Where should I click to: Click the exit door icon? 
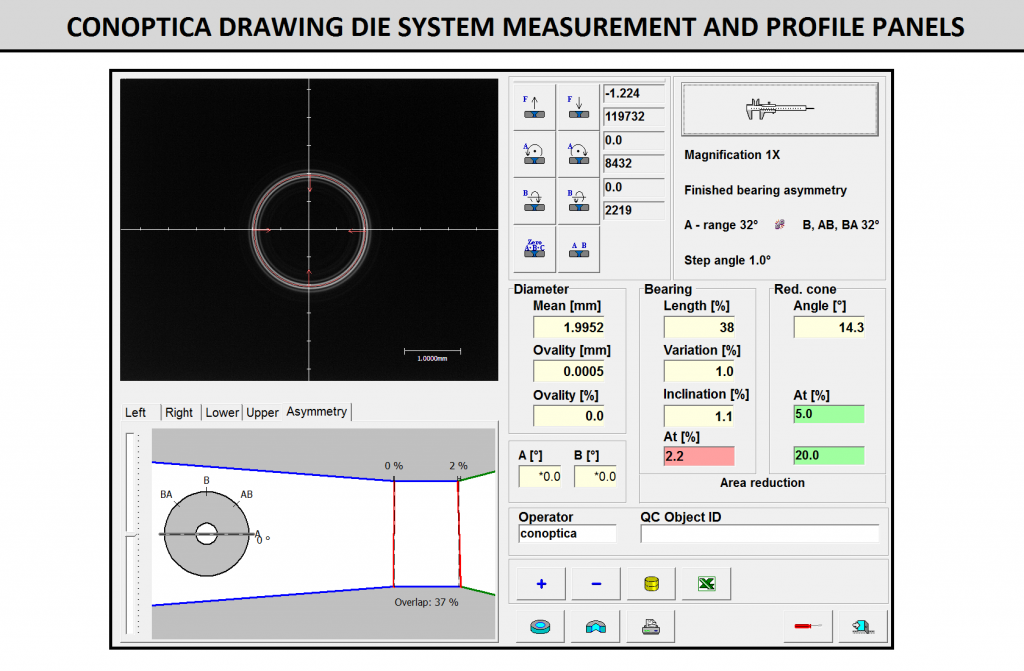863,627
